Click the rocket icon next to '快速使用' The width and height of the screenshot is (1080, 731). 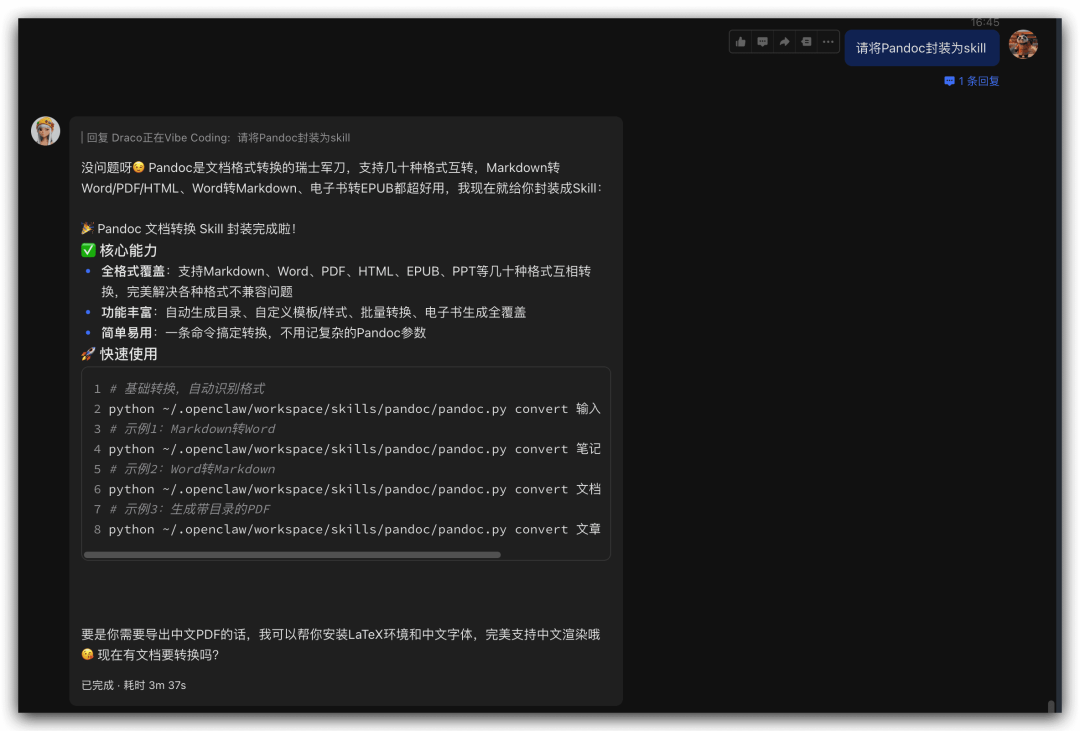[x=88, y=354]
